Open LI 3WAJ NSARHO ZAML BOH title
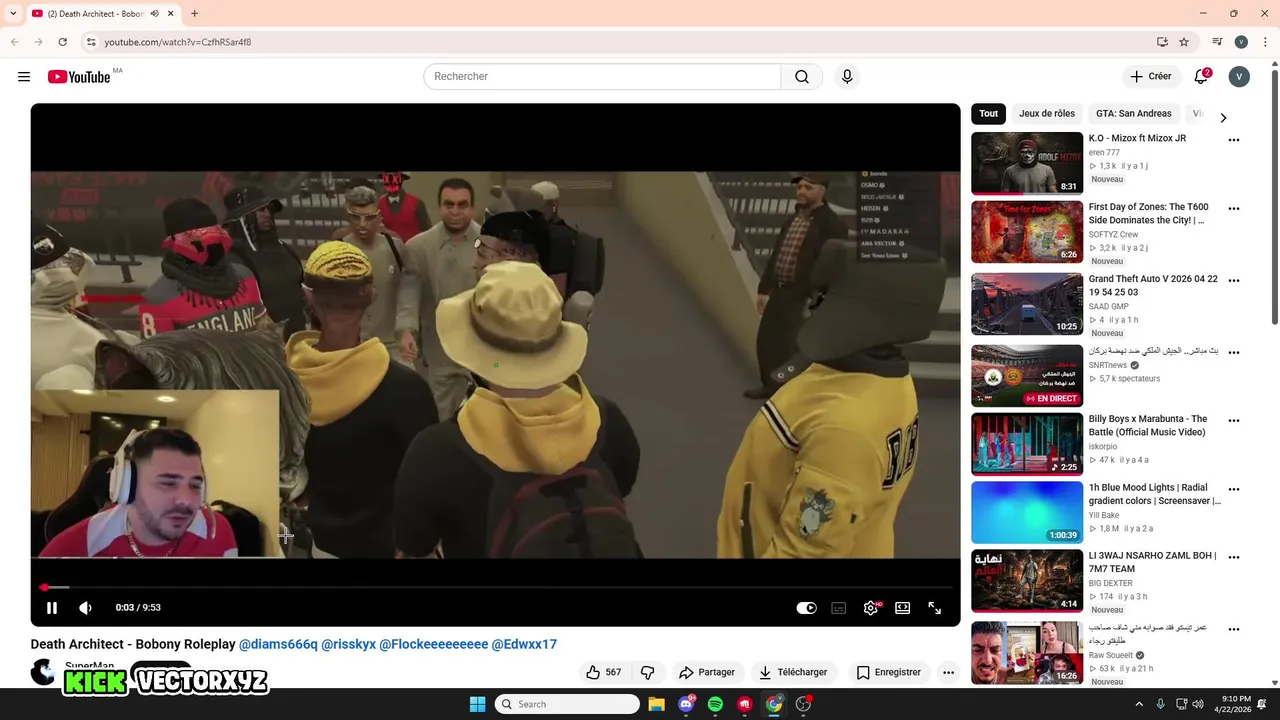1280x720 pixels. click(1152, 562)
